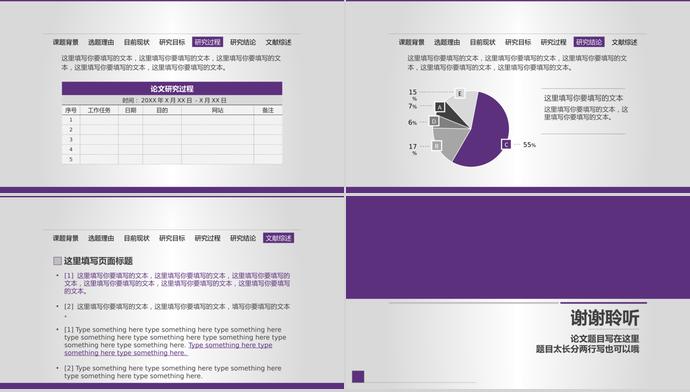
Task: Click 研究目标 tab on the table slide
Action: tap(172, 42)
